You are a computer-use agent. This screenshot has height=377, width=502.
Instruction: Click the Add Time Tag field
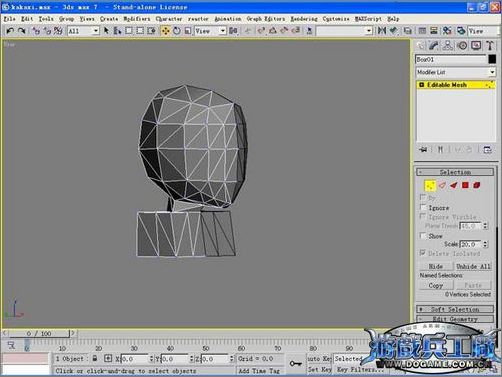(259, 370)
